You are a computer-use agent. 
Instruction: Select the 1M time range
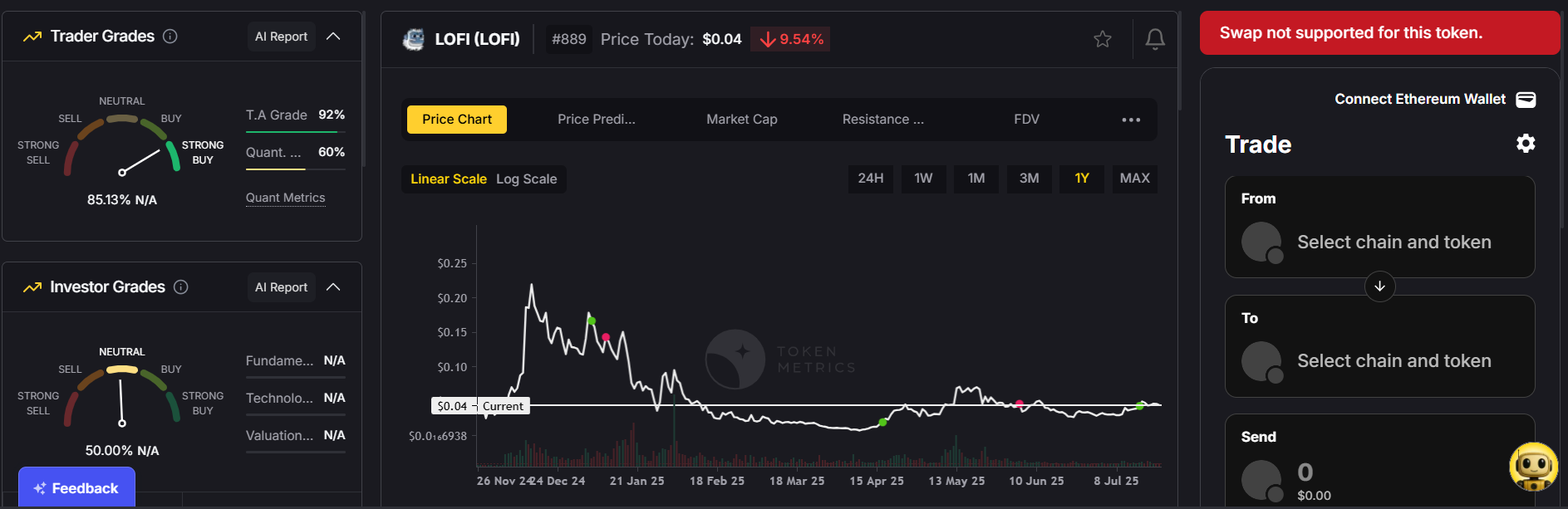tap(976, 179)
